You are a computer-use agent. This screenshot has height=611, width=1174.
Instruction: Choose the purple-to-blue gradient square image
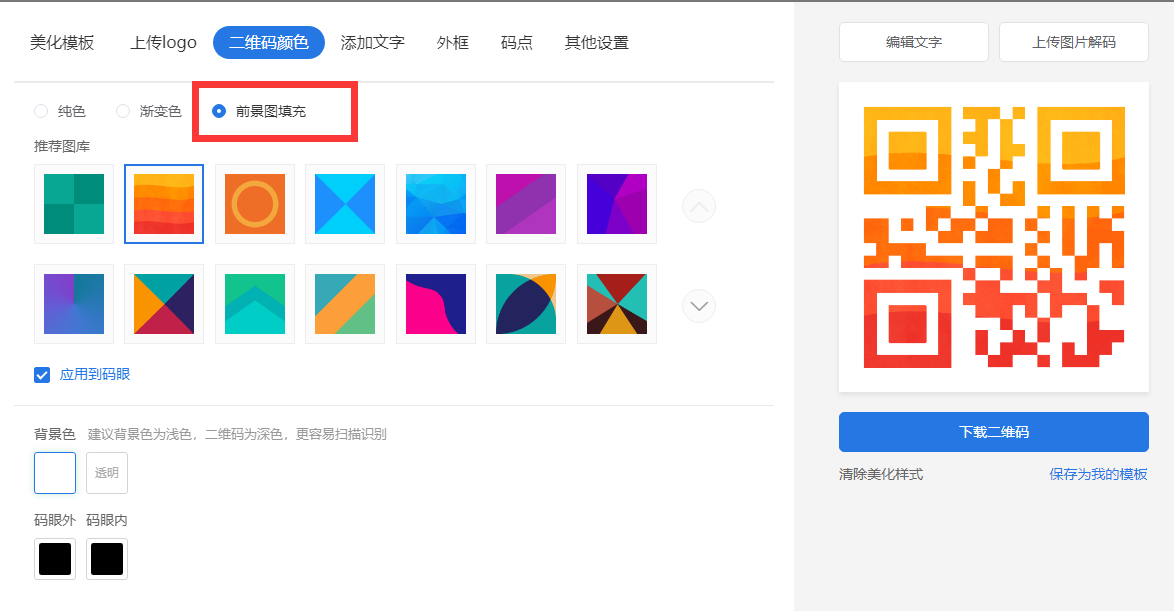tap(73, 304)
